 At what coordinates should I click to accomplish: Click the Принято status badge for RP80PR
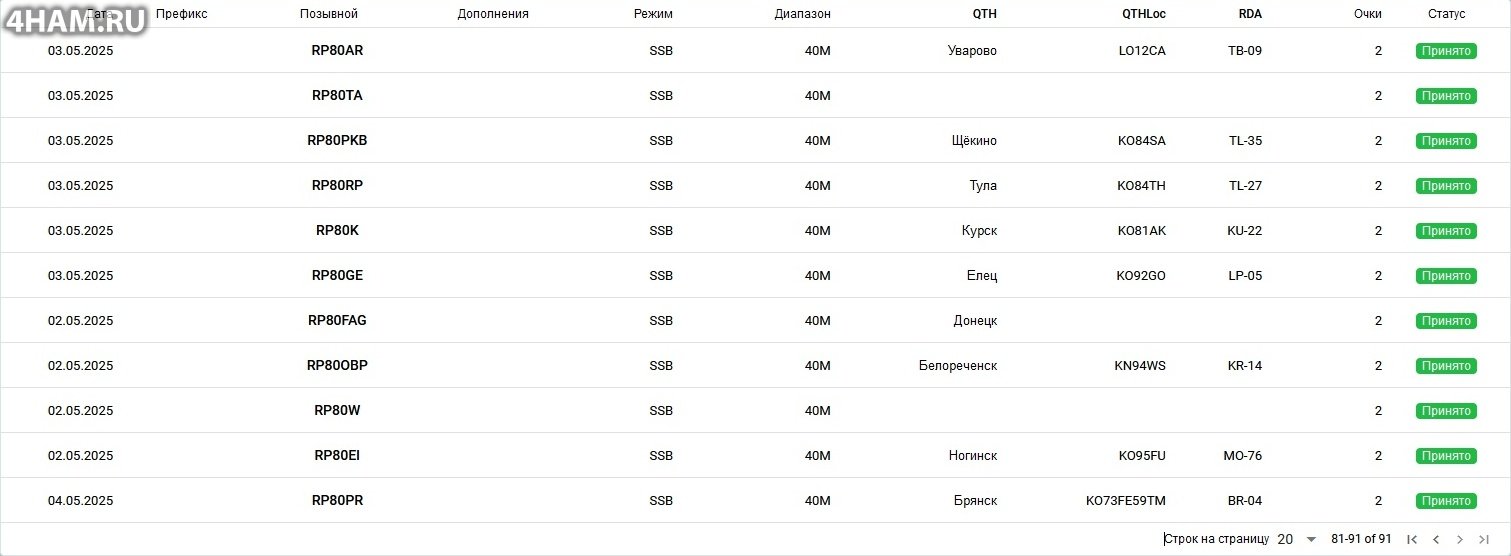point(1446,501)
